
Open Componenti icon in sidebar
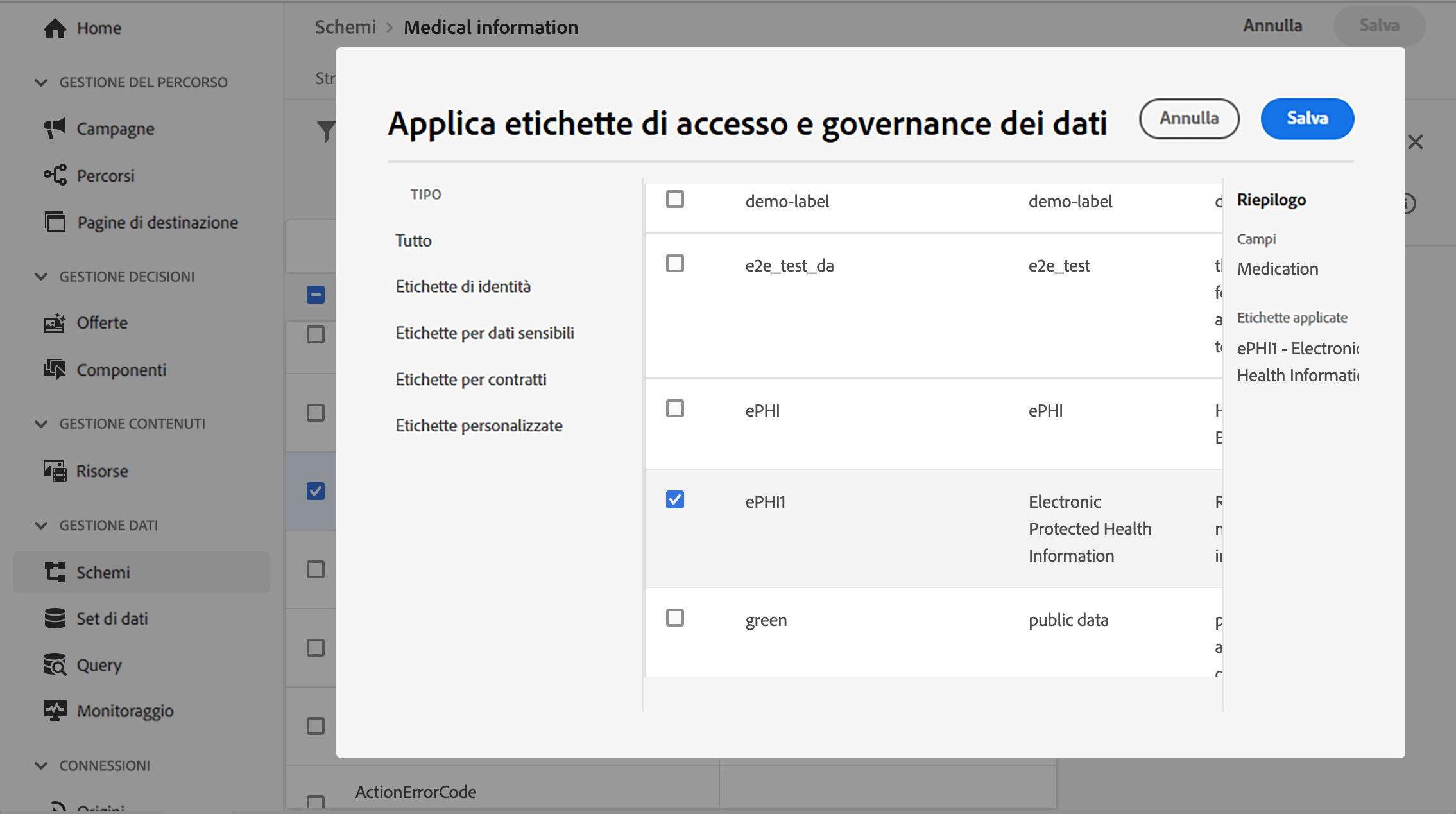tap(55, 370)
